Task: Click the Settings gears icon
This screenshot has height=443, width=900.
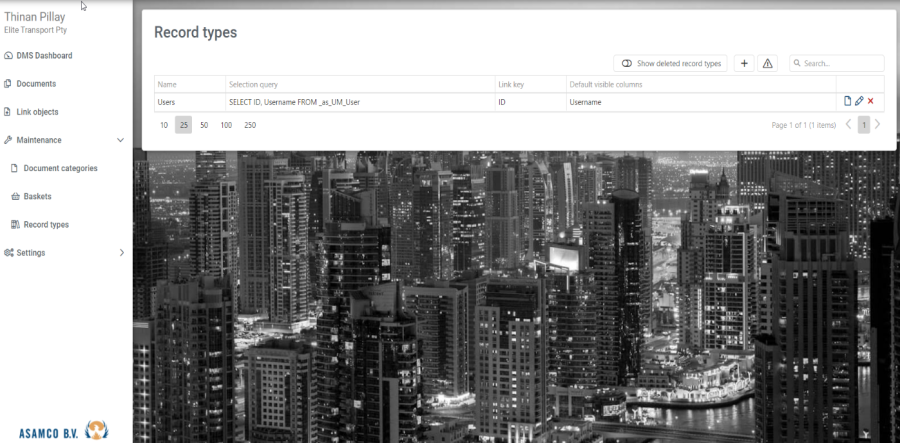Action: click(x=8, y=252)
